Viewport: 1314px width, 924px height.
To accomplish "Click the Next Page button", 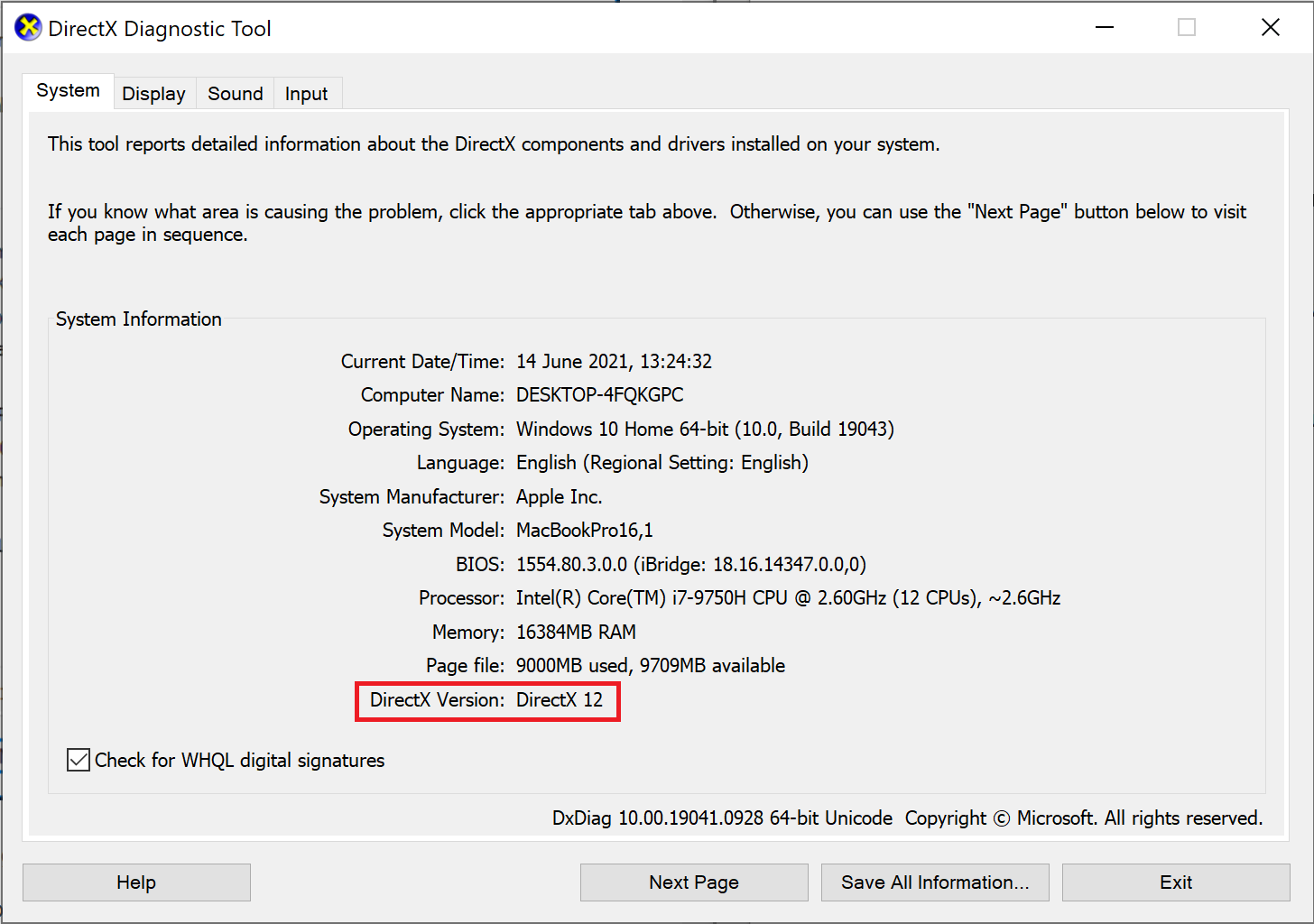I will tap(693, 882).
